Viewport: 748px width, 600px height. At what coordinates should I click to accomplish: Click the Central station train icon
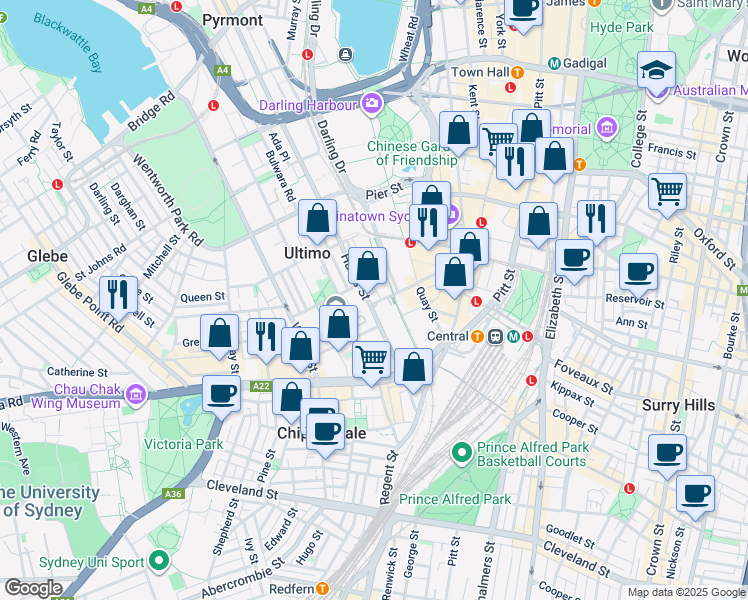(x=495, y=336)
